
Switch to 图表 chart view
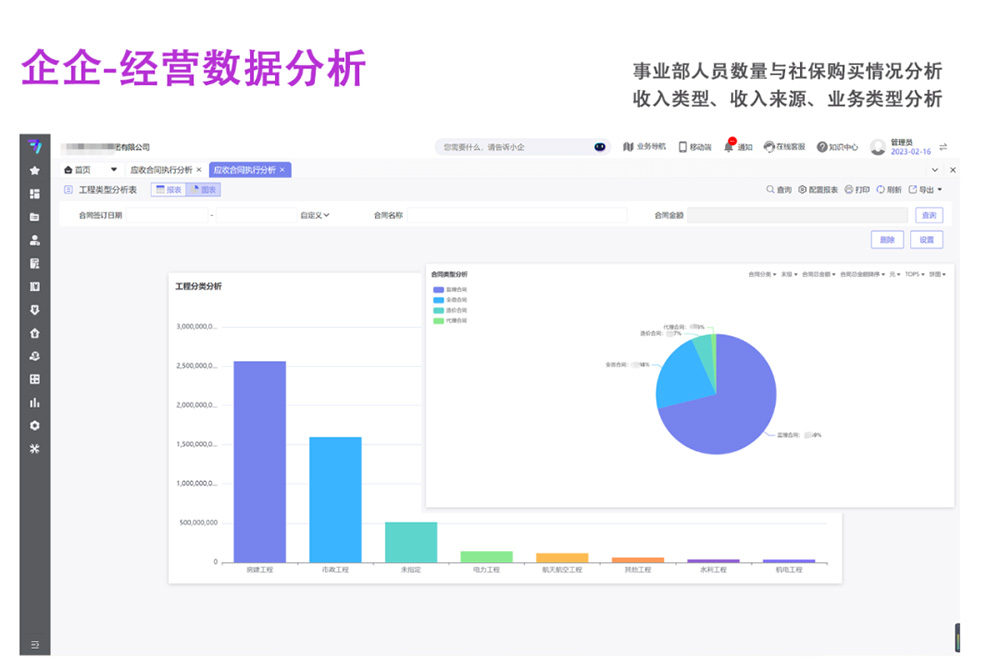[201, 190]
